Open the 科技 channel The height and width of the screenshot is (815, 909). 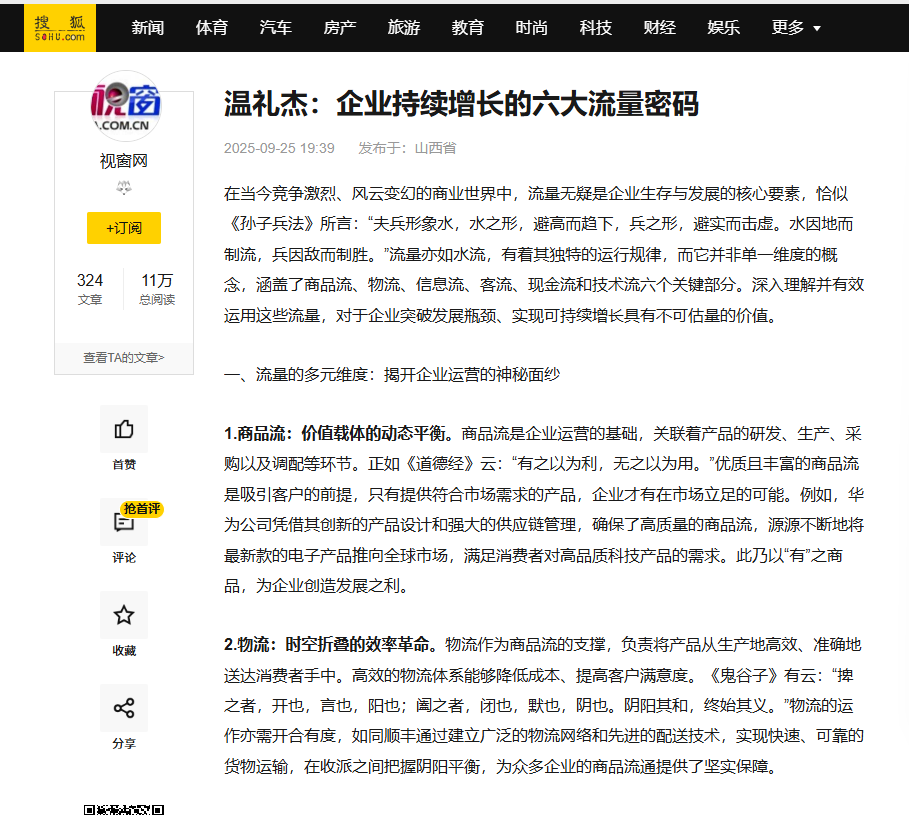pos(596,28)
